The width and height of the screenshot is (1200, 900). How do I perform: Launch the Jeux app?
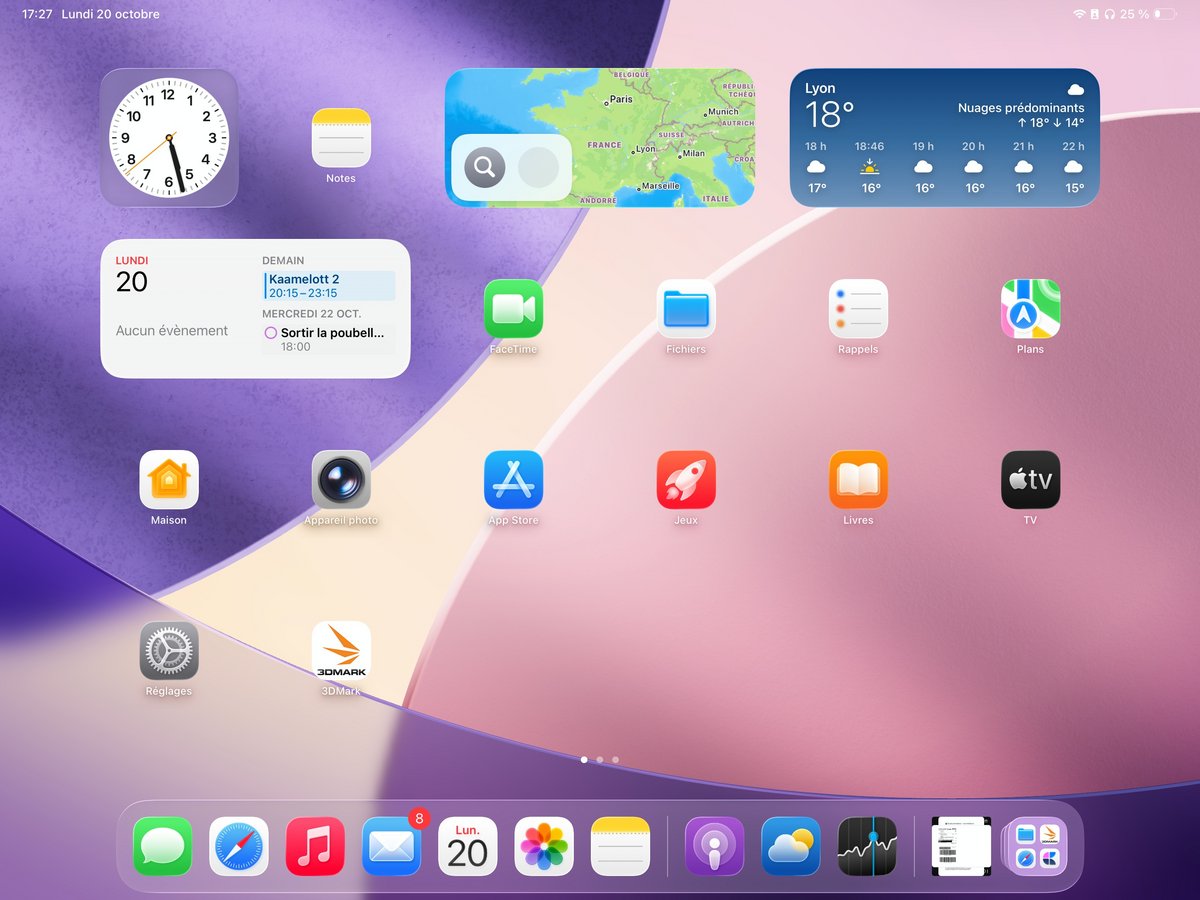click(x=686, y=480)
